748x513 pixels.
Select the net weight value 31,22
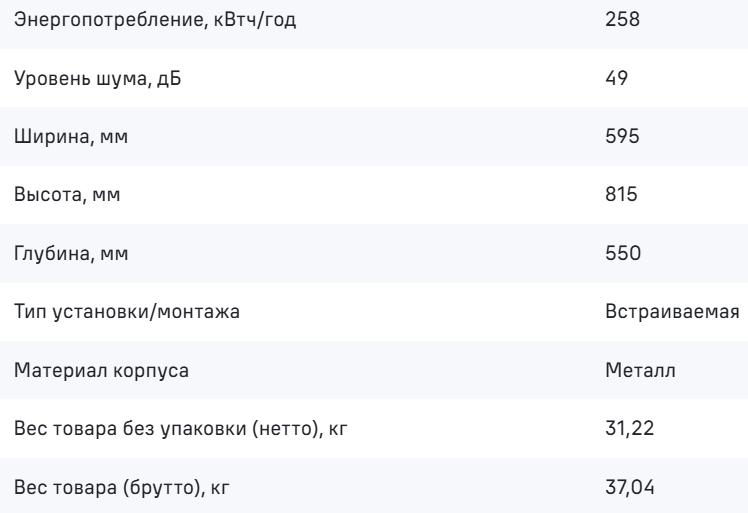(629, 429)
